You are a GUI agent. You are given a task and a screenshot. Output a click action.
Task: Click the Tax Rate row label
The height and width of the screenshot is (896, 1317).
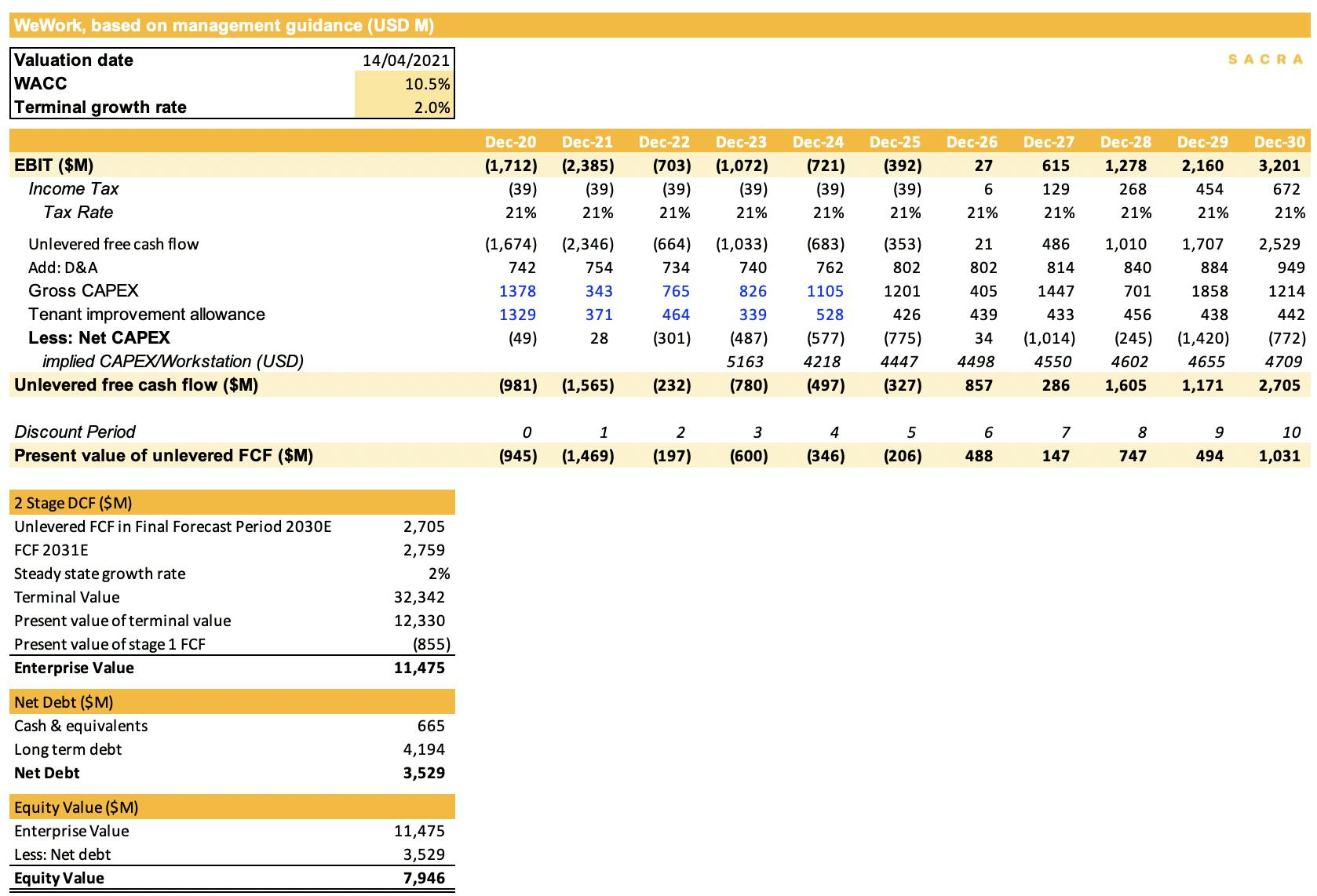[78, 213]
